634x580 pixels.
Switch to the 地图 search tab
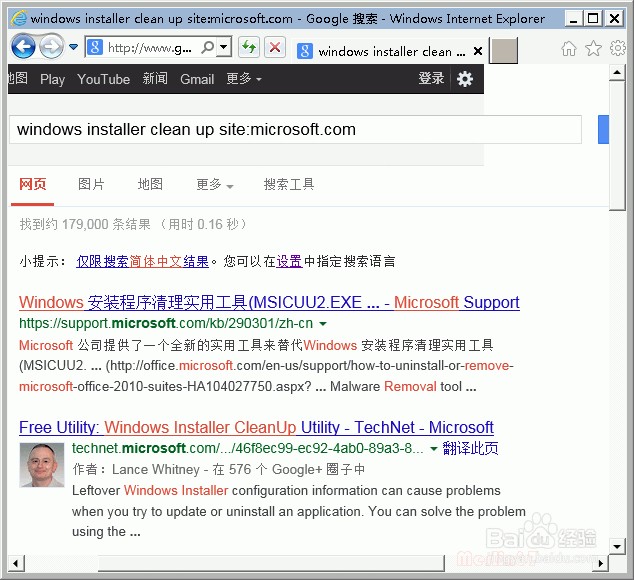coord(150,184)
